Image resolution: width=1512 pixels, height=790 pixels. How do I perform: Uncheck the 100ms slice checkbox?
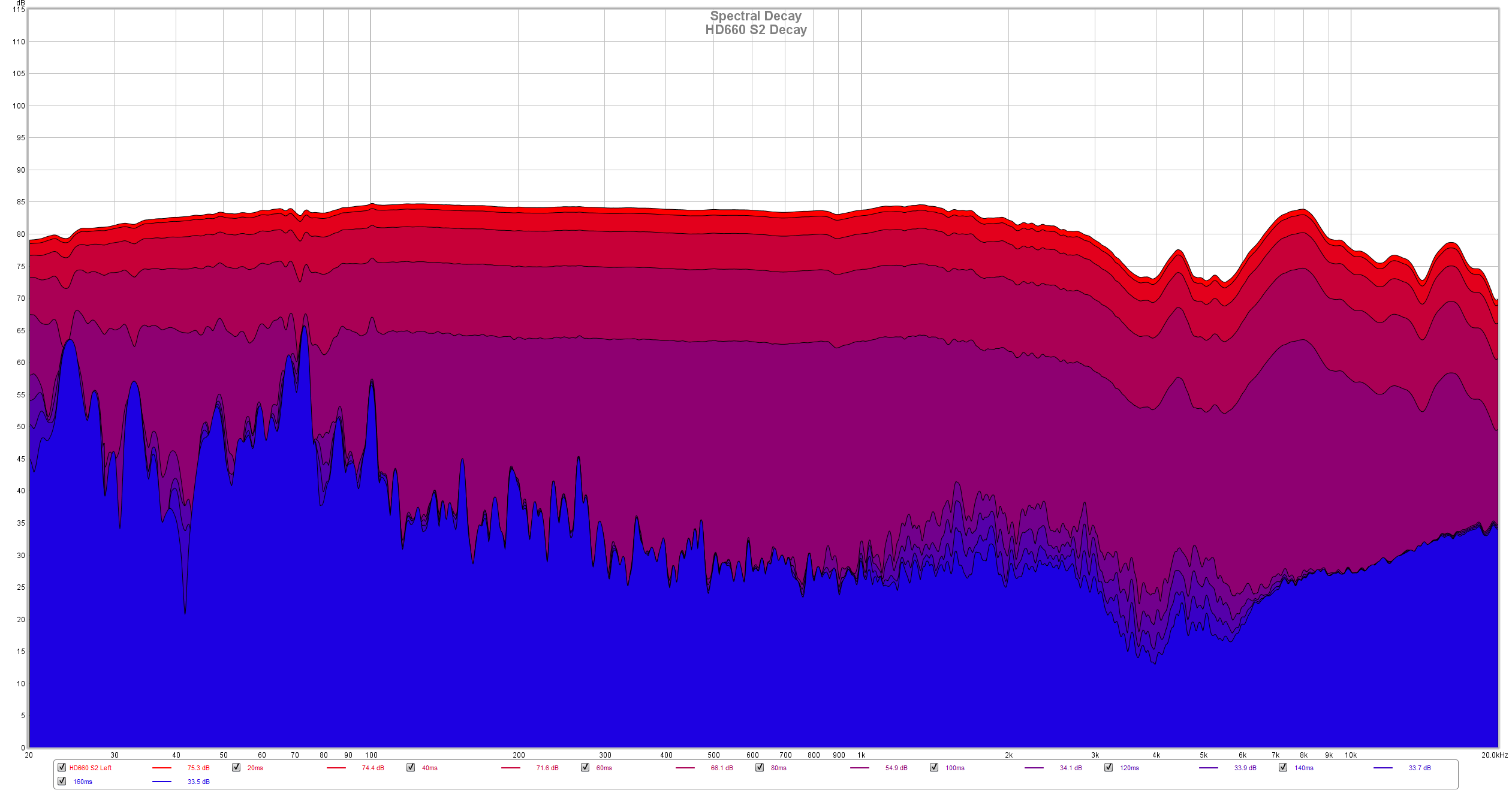coord(934,767)
